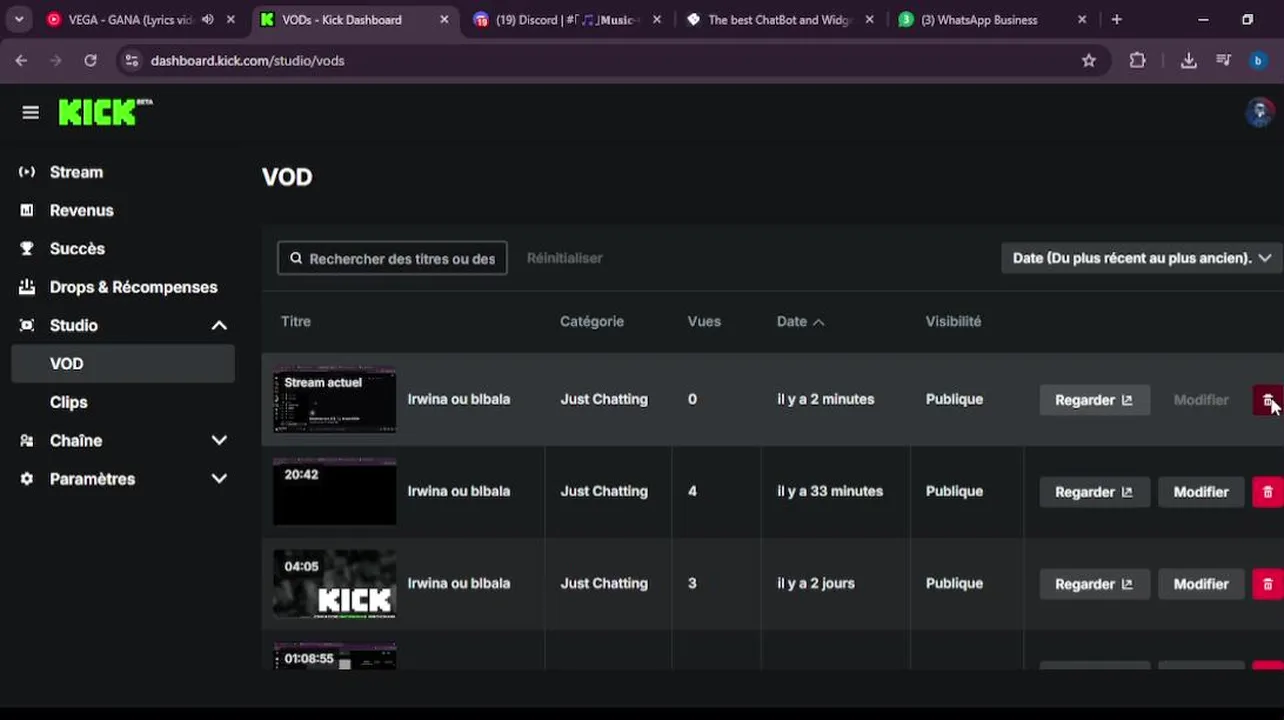Collapse the Studio sidebar section
Image resolution: width=1284 pixels, height=720 pixels.
pyautogui.click(x=219, y=325)
